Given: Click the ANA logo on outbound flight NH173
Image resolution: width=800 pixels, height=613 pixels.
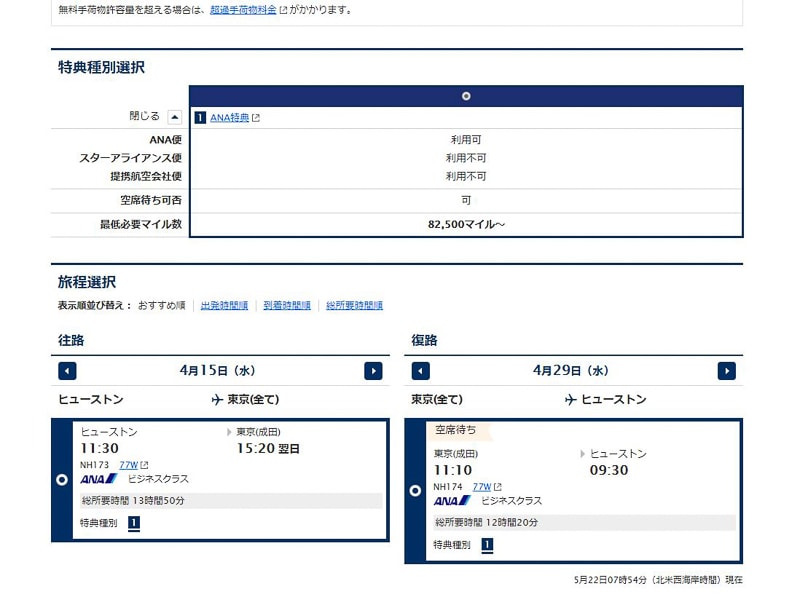Looking at the screenshot, I should [x=98, y=479].
